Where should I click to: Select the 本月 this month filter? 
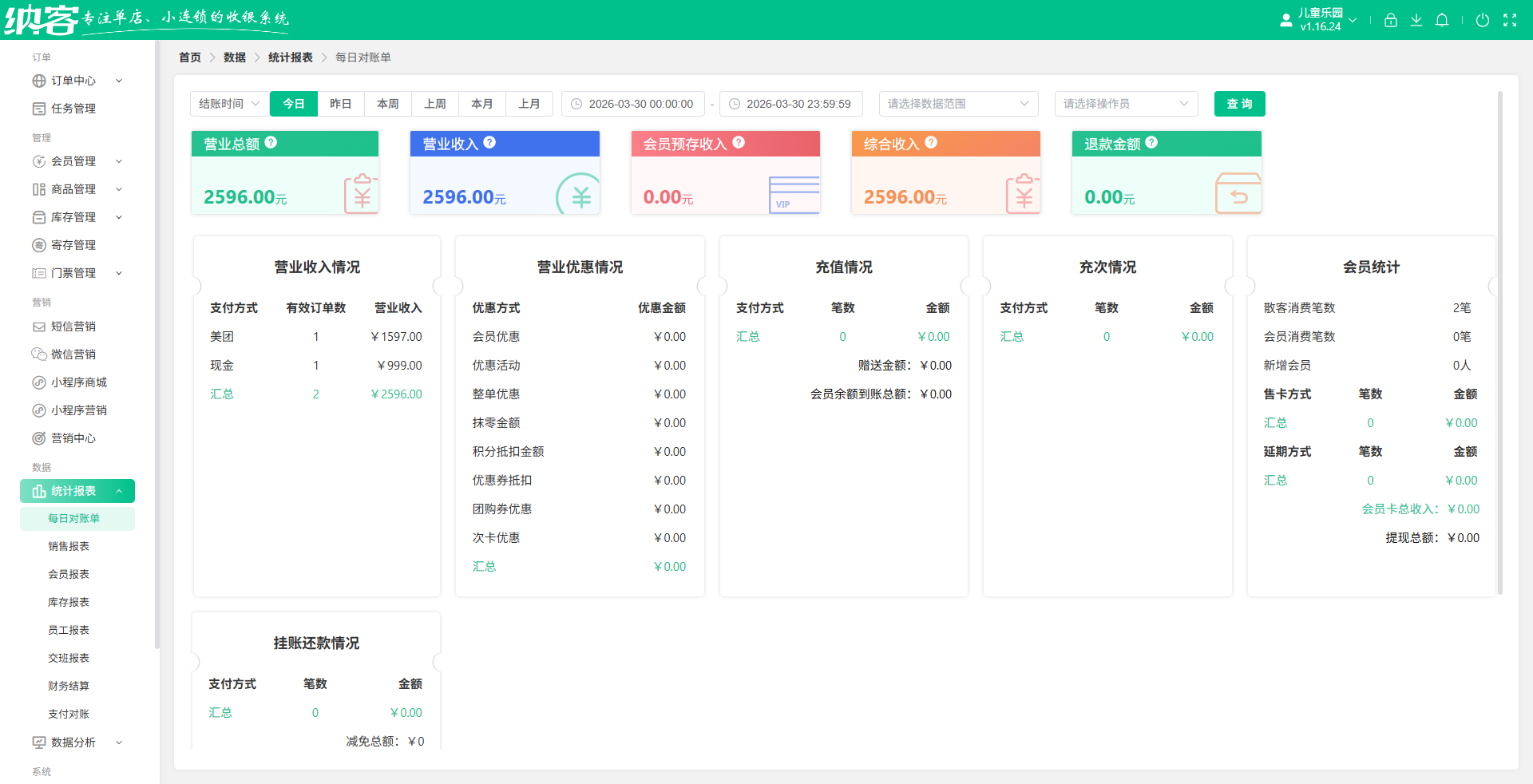(482, 104)
